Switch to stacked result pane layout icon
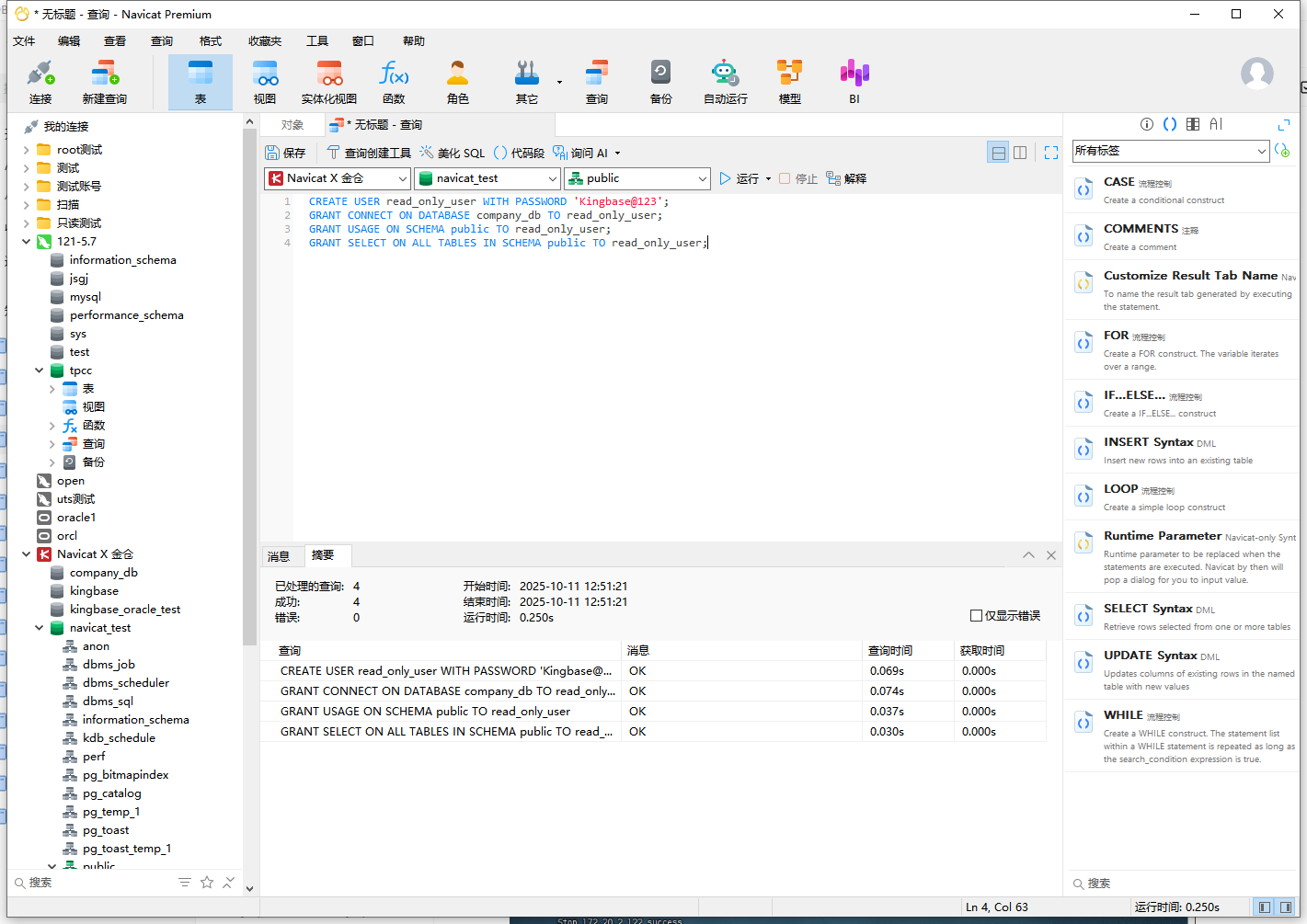This screenshot has width=1307, height=924. 998,153
